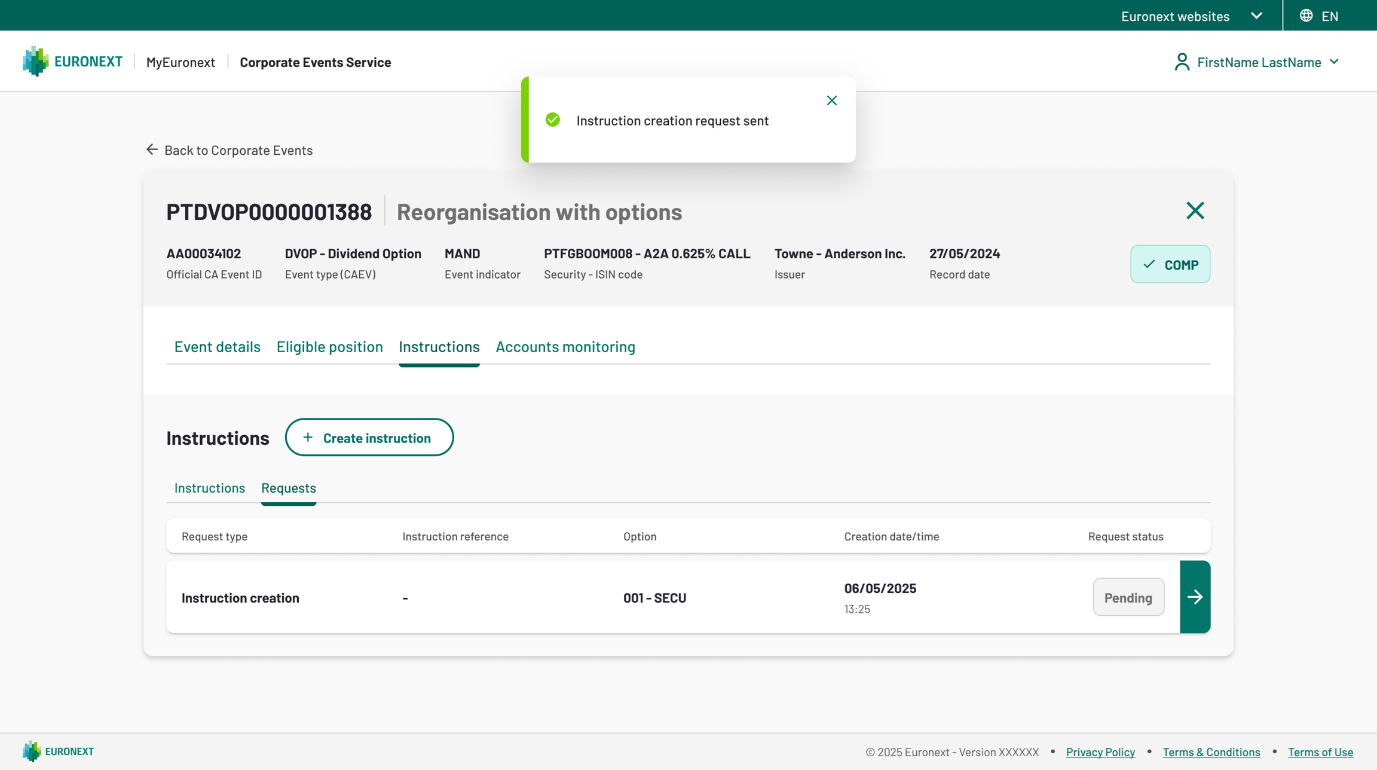Select the main Instructions tab
Image resolution: width=1377 pixels, height=770 pixels.
pyautogui.click(x=439, y=347)
